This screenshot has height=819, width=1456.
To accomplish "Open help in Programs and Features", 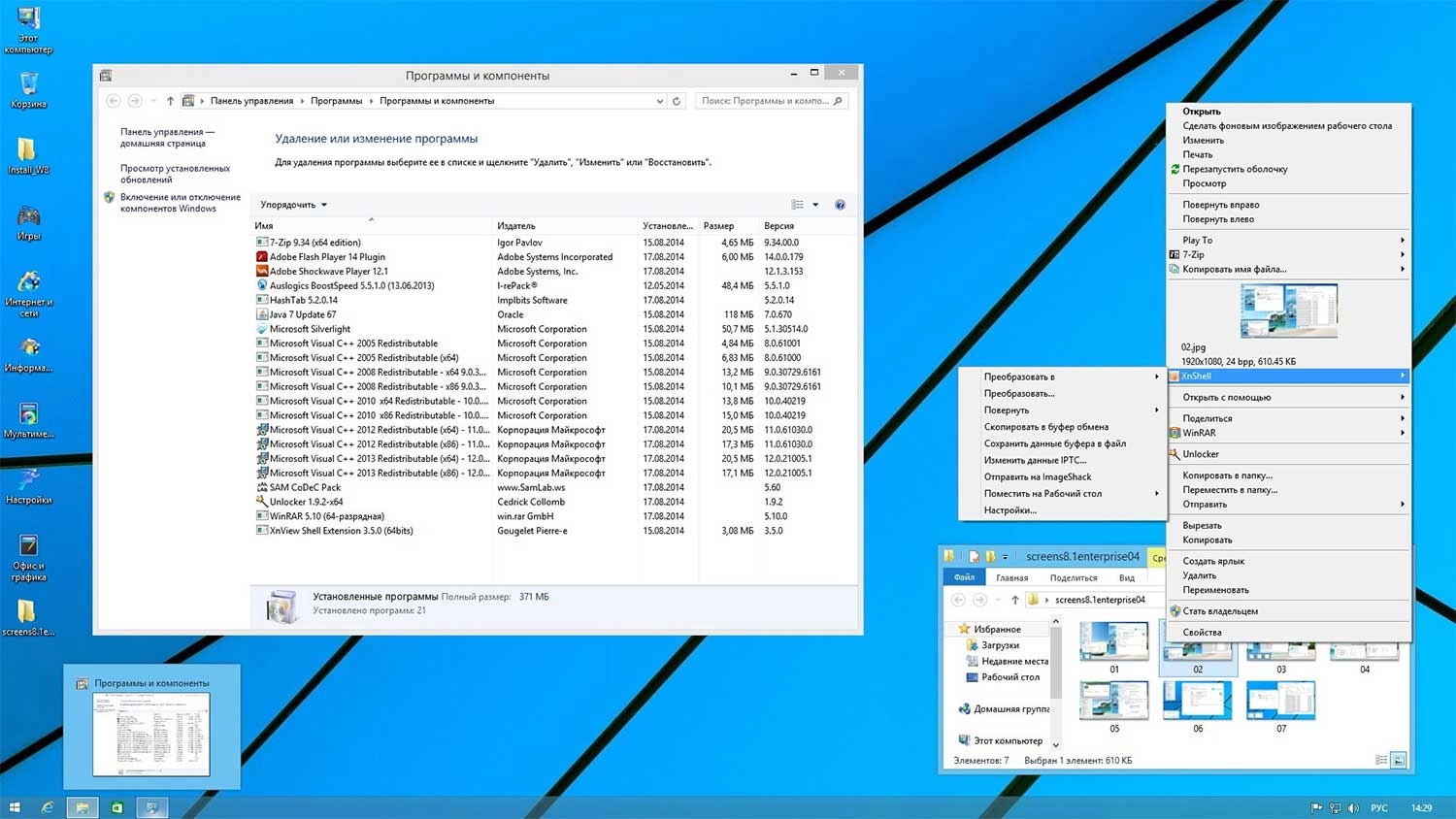I will click(841, 205).
